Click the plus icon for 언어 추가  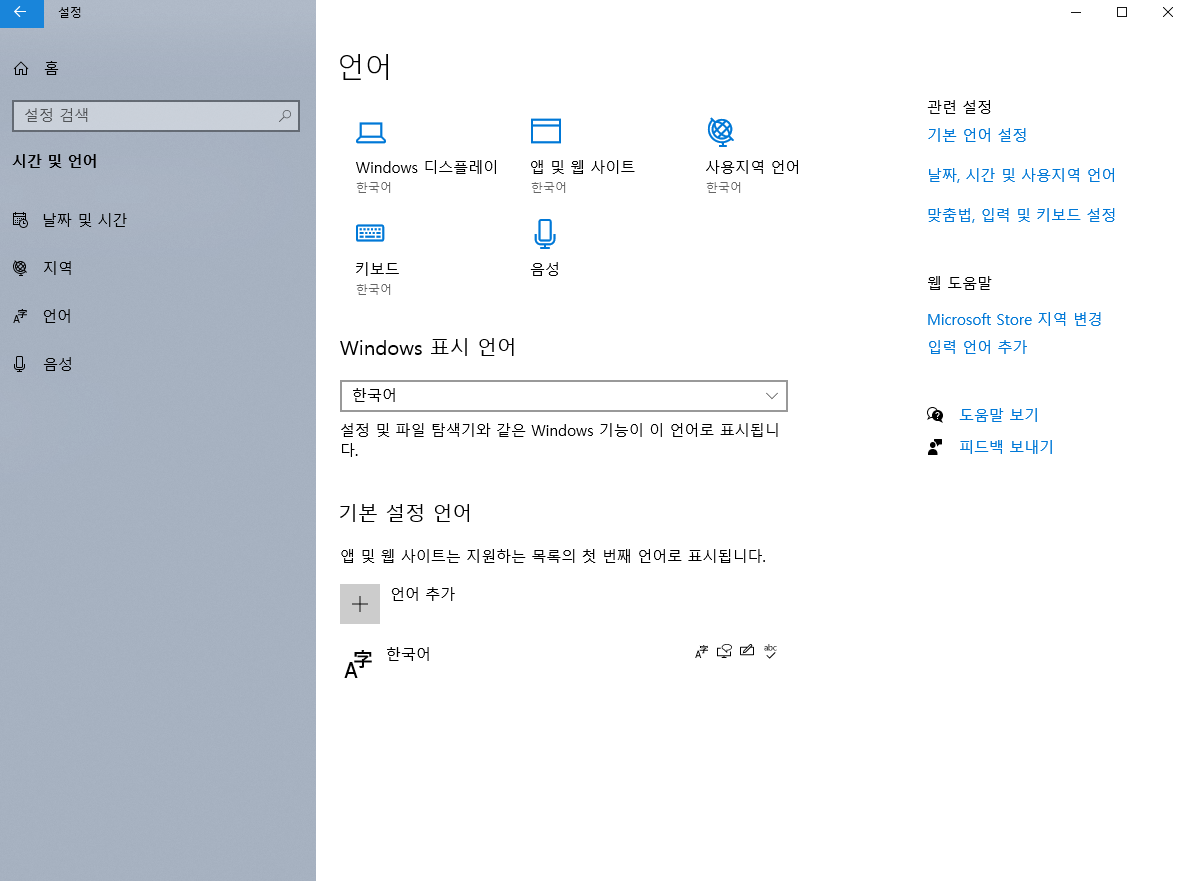point(360,604)
